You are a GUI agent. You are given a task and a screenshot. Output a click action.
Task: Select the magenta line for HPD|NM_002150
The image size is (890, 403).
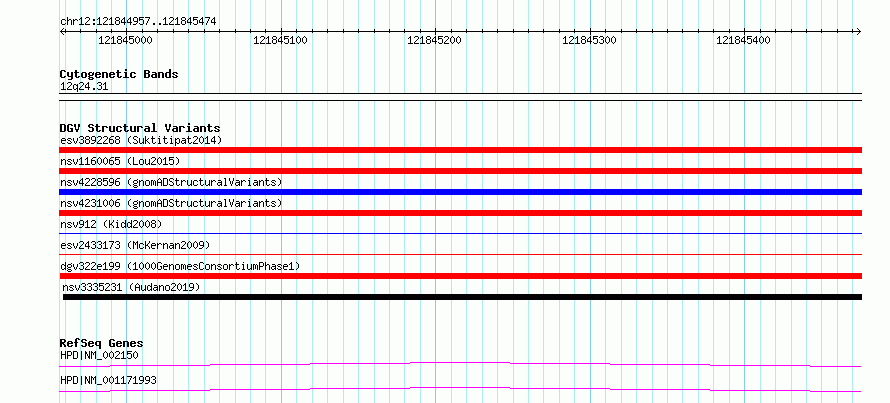click(x=461, y=364)
